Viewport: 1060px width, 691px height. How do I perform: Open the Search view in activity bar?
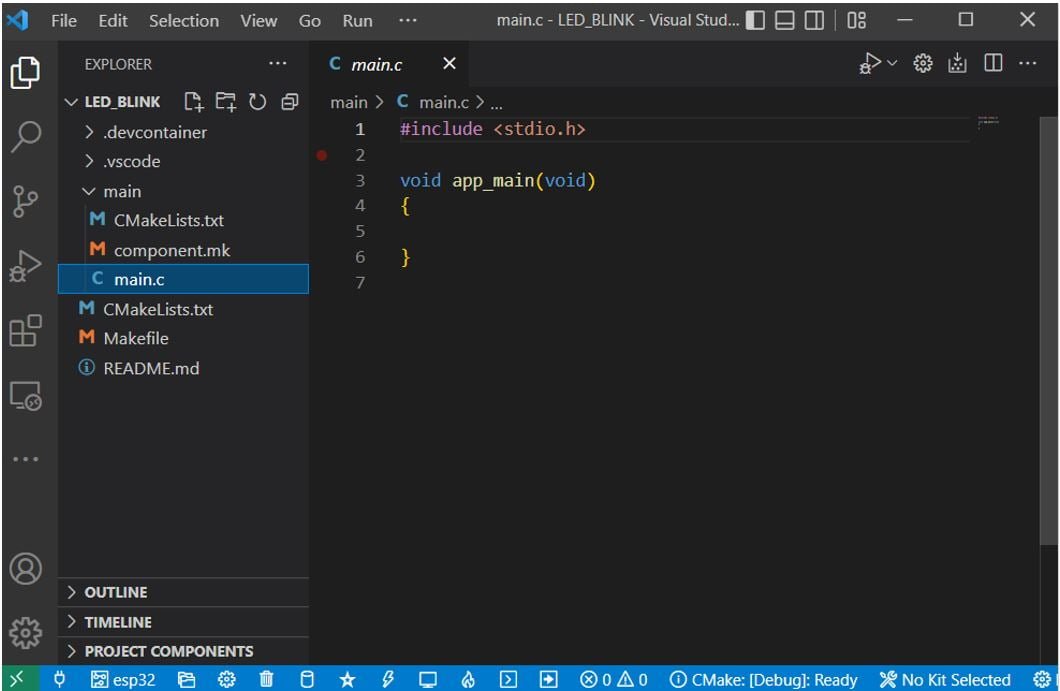26,137
